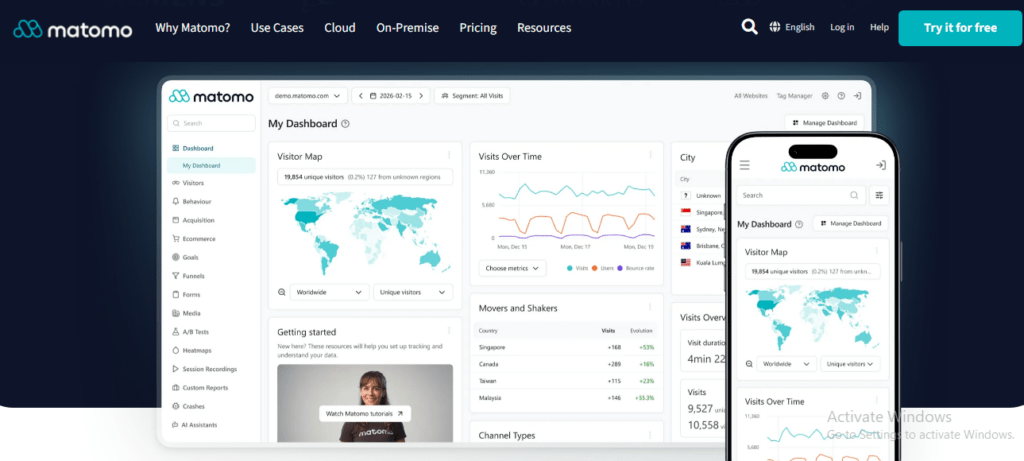Open the 2026-02-15 date picker

click(x=391, y=96)
